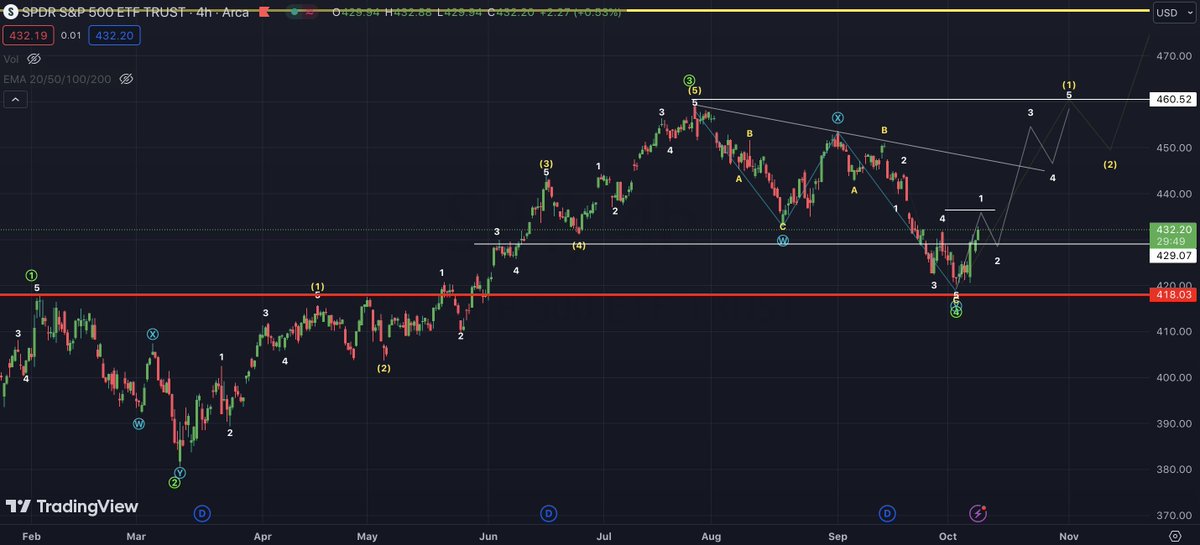Click the dividend D marker in mid-September
Image resolution: width=1200 pixels, height=545 pixels.
887,514
